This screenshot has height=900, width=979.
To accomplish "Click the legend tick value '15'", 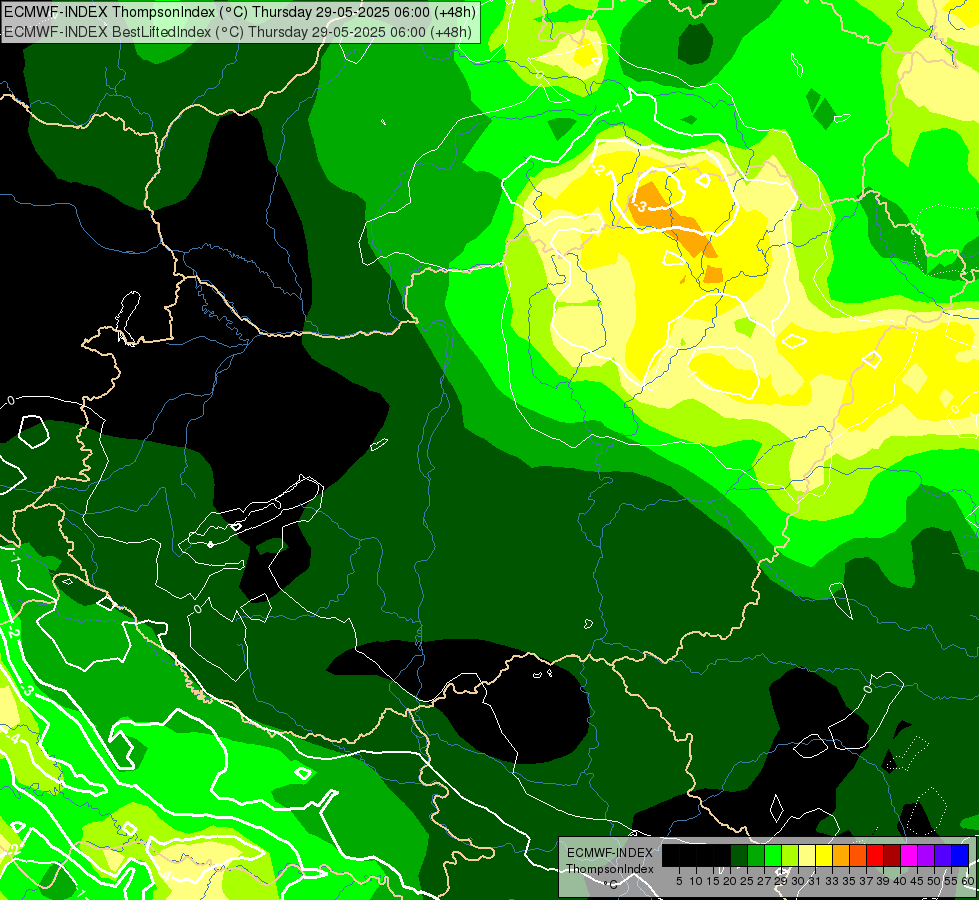I will [x=713, y=881].
